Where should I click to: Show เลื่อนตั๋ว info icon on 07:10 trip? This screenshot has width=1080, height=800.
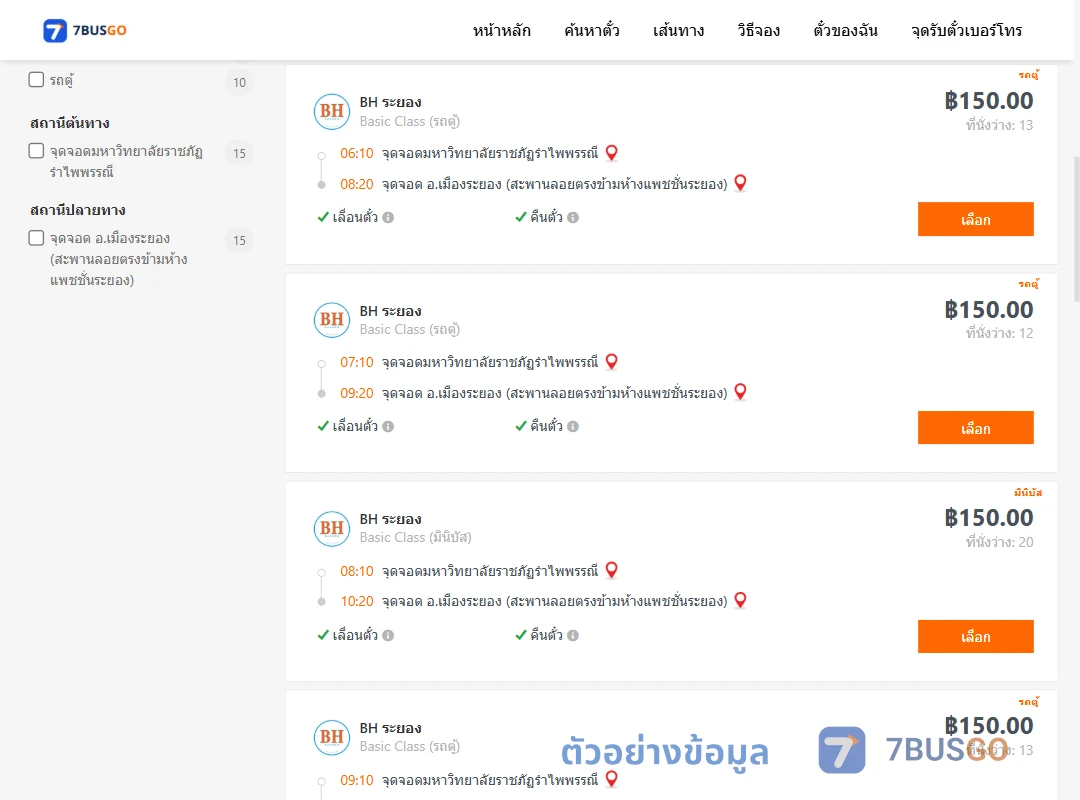[388, 427]
